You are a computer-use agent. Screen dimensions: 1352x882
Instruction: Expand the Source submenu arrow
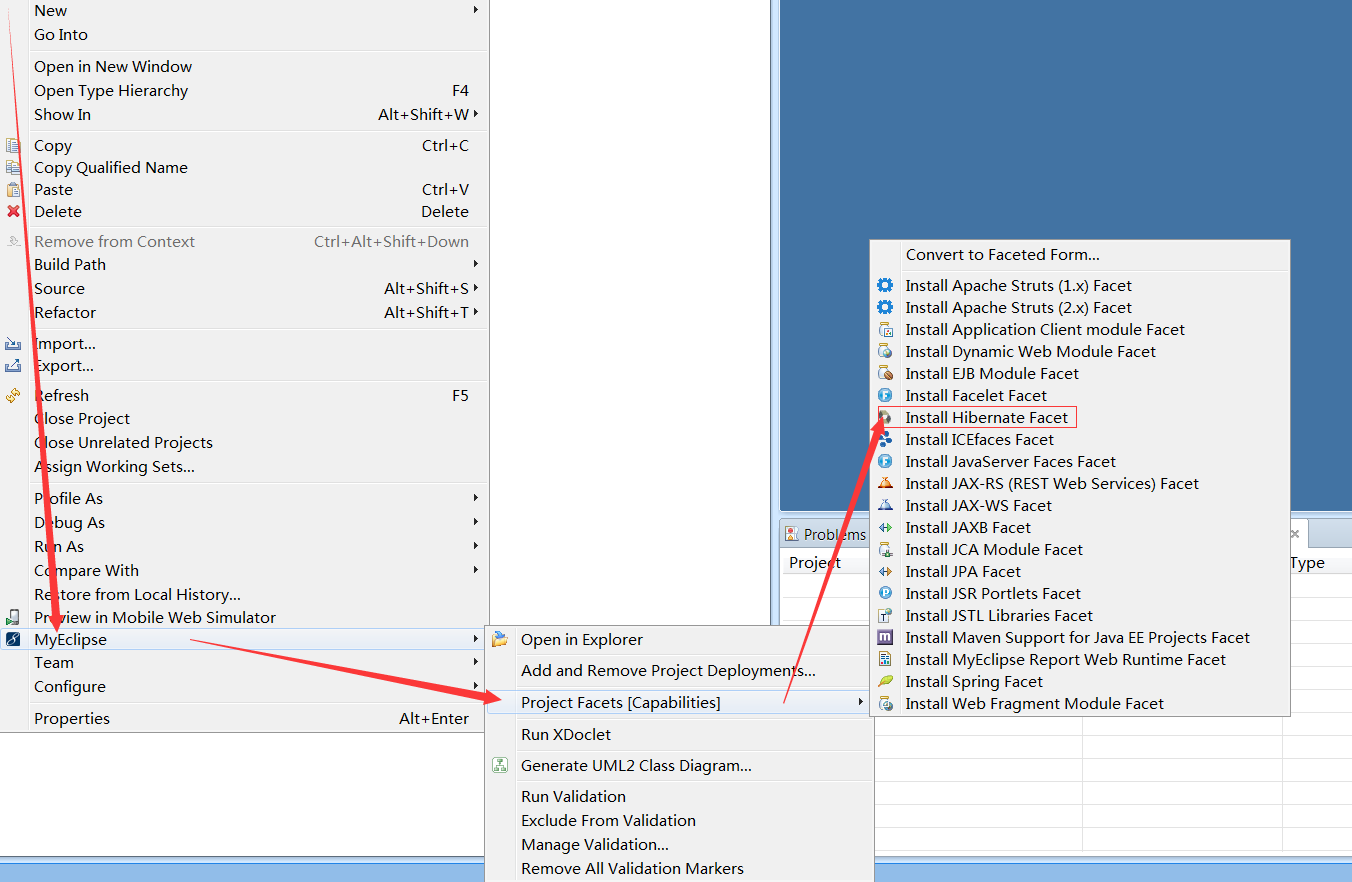point(476,288)
